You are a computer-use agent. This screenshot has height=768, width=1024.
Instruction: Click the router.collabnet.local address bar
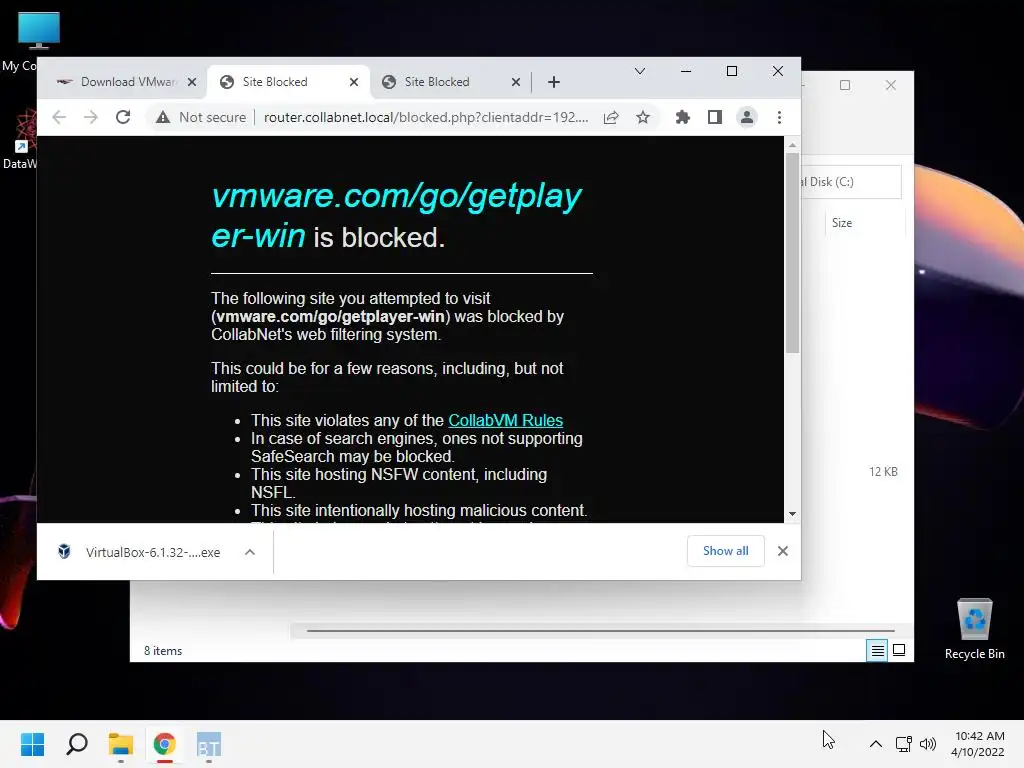[426, 118]
